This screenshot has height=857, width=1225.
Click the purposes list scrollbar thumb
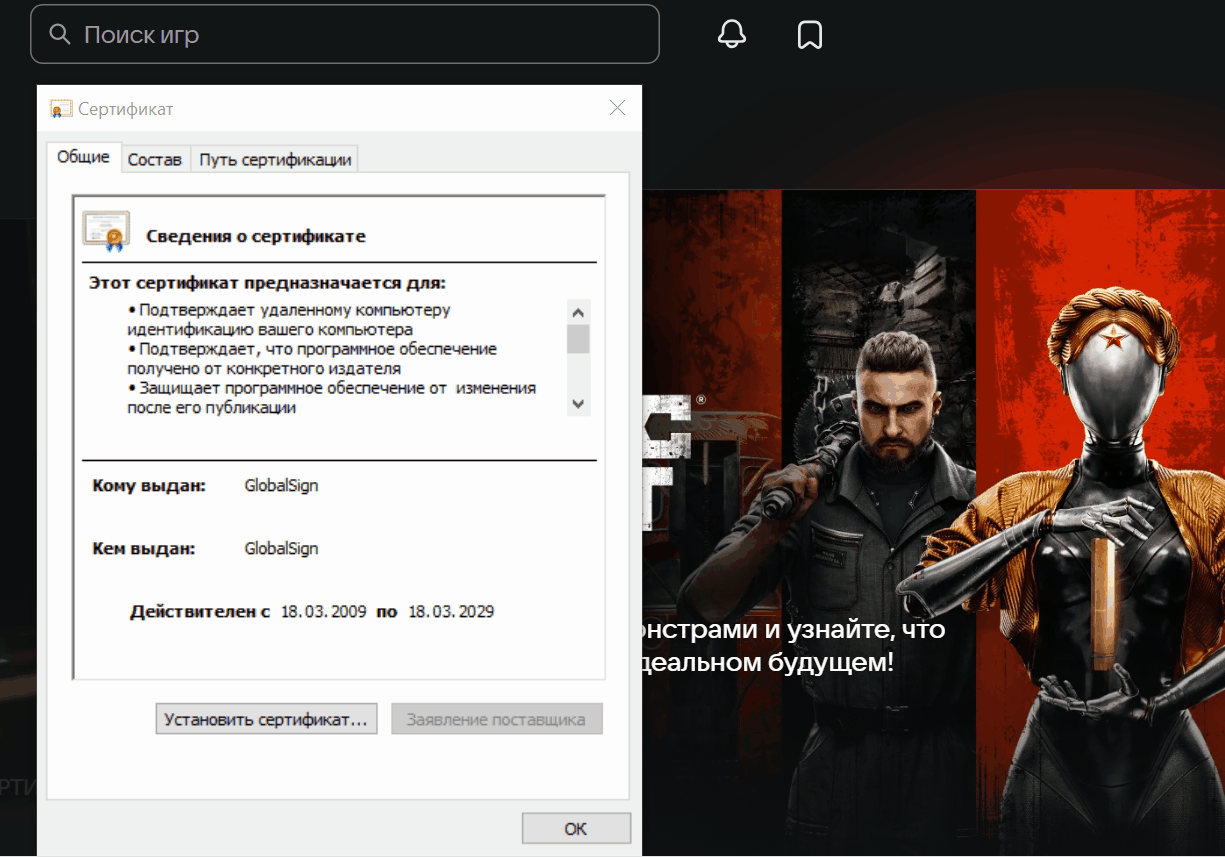point(578,339)
